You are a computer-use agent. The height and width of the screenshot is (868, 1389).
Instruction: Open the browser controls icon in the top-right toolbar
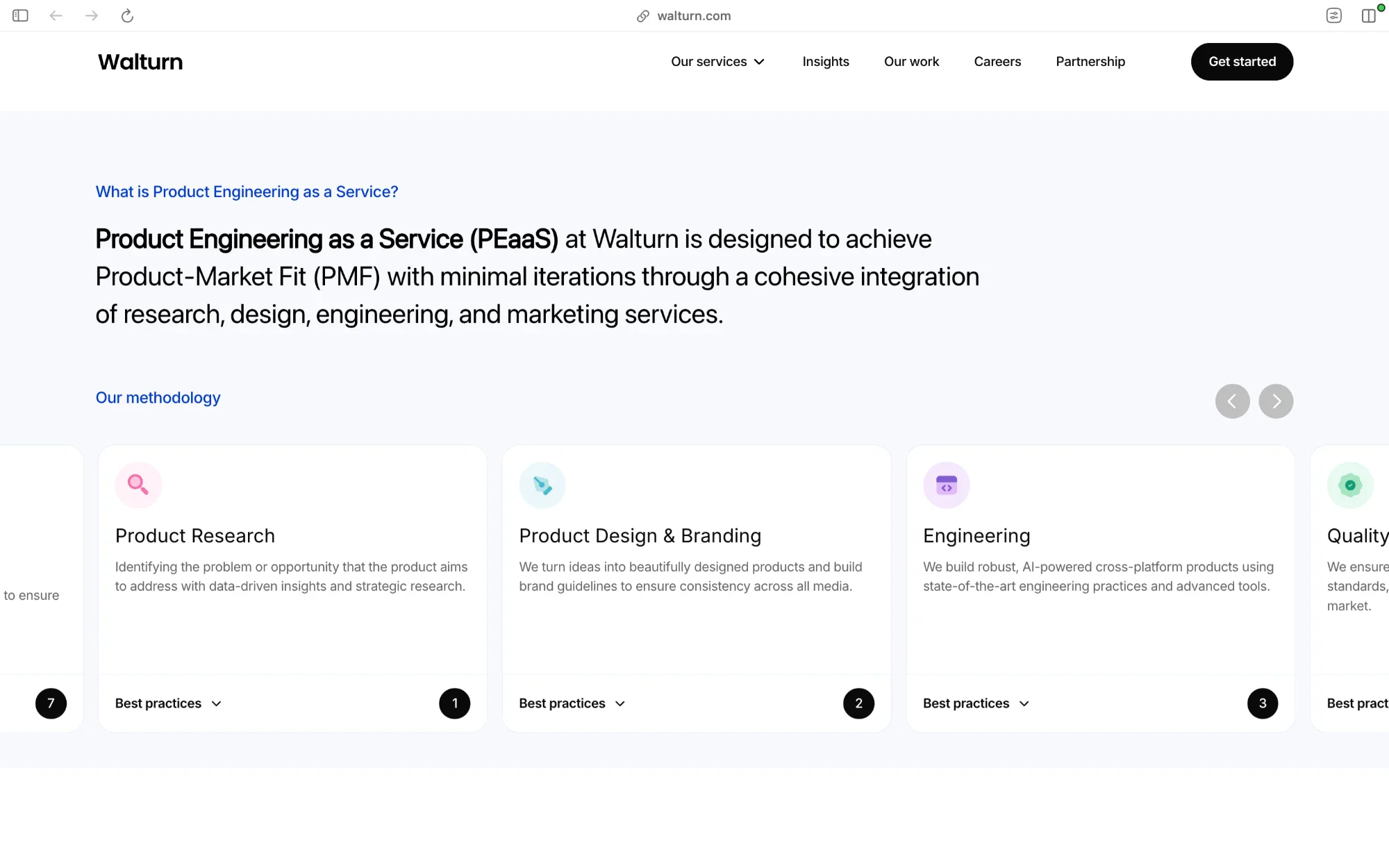tap(1333, 15)
